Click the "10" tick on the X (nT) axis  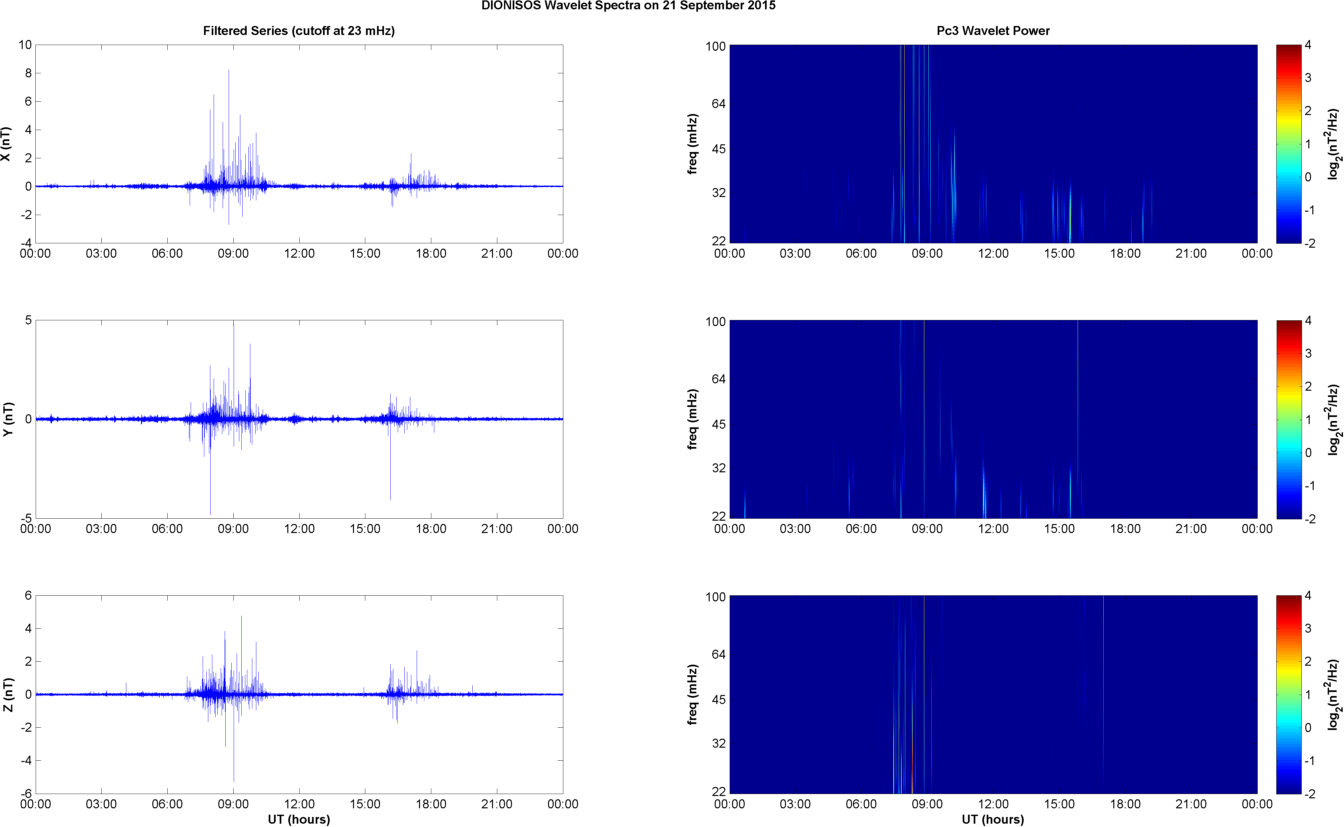click(x=25, y=45)
